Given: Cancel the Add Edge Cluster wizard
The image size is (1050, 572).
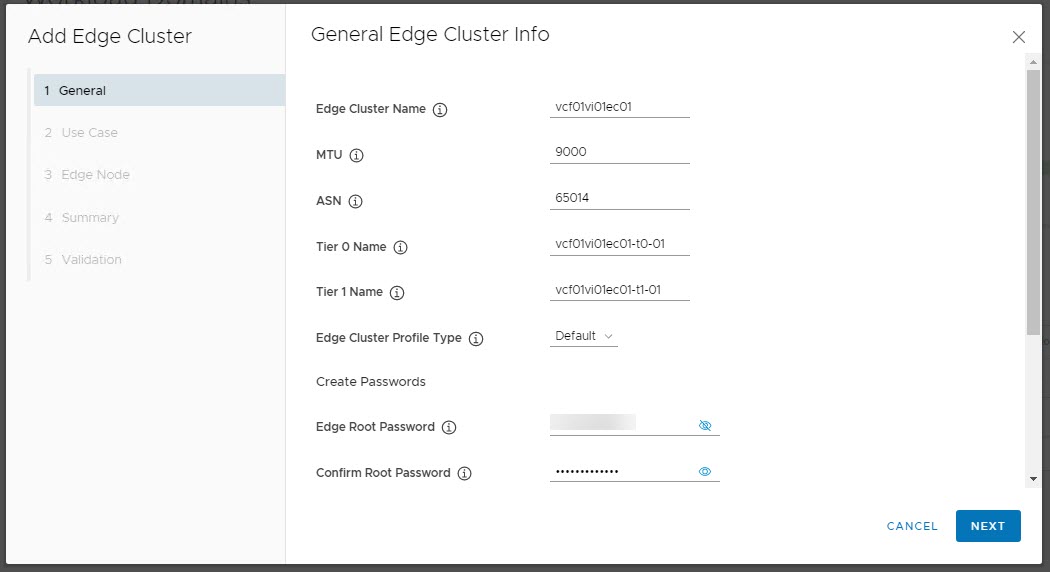Looking at the screenshot, I should 912,526.
